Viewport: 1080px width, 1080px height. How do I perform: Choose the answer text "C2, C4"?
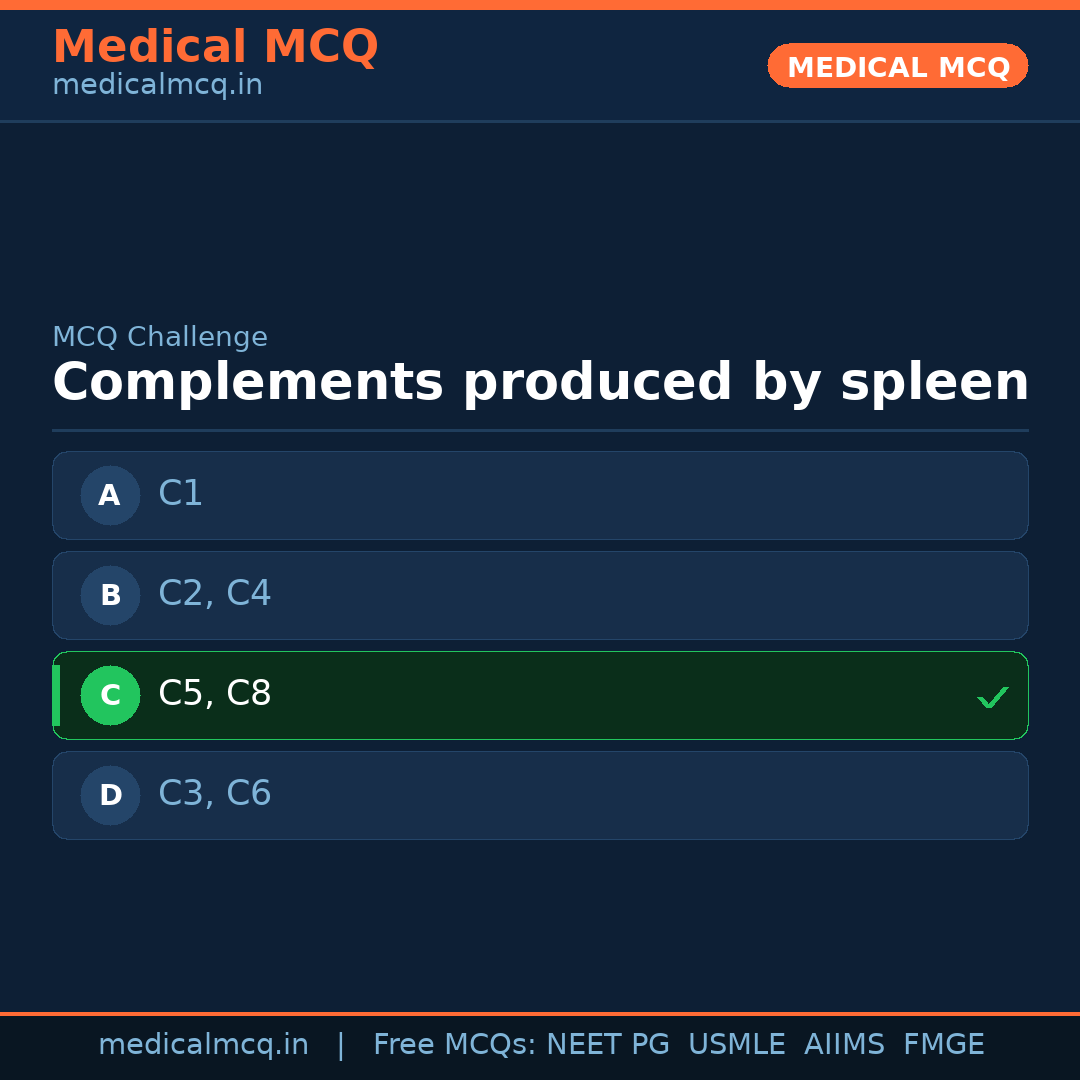pyautogui.click(x=215, y=594)
